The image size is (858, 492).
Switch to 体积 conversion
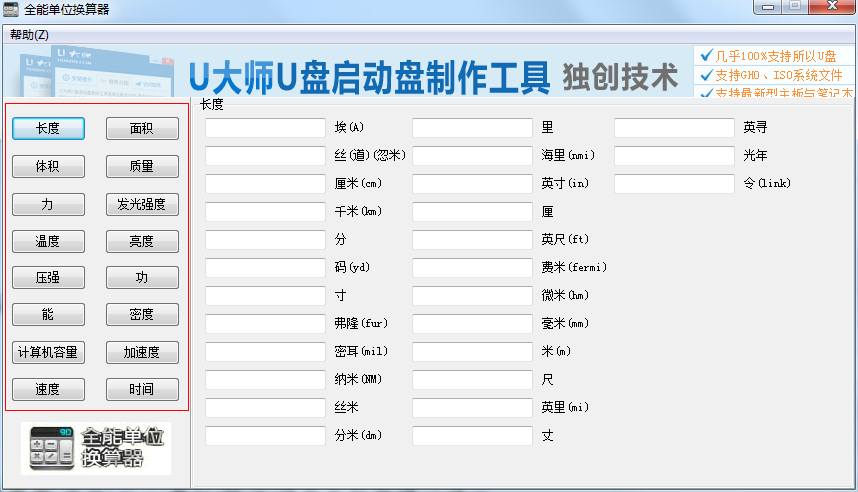48,166
